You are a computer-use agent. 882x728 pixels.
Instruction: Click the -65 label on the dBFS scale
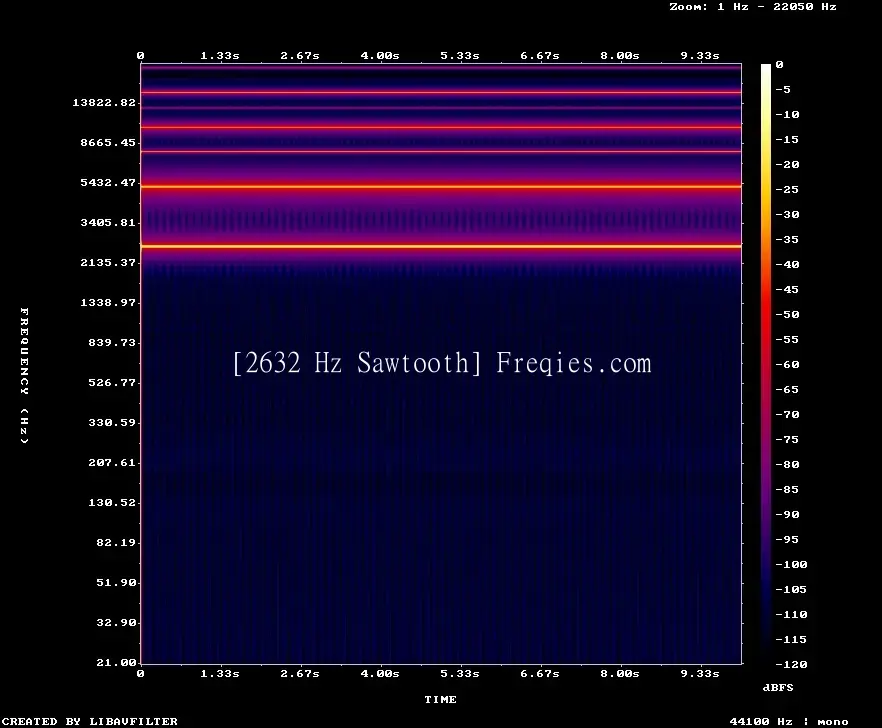pyautogui.click(x=787, y=389)
